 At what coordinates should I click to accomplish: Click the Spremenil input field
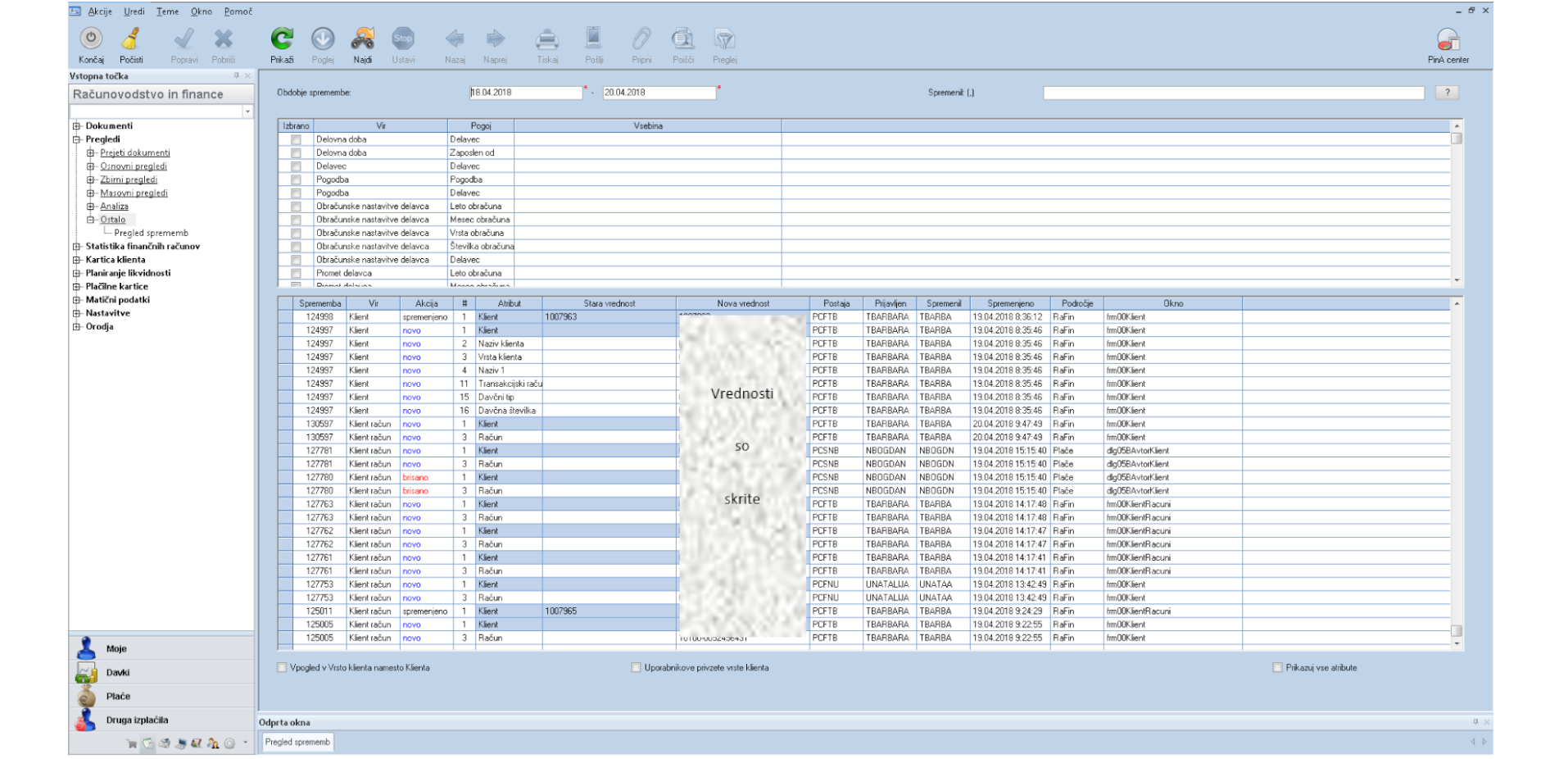pos(1234,93)
